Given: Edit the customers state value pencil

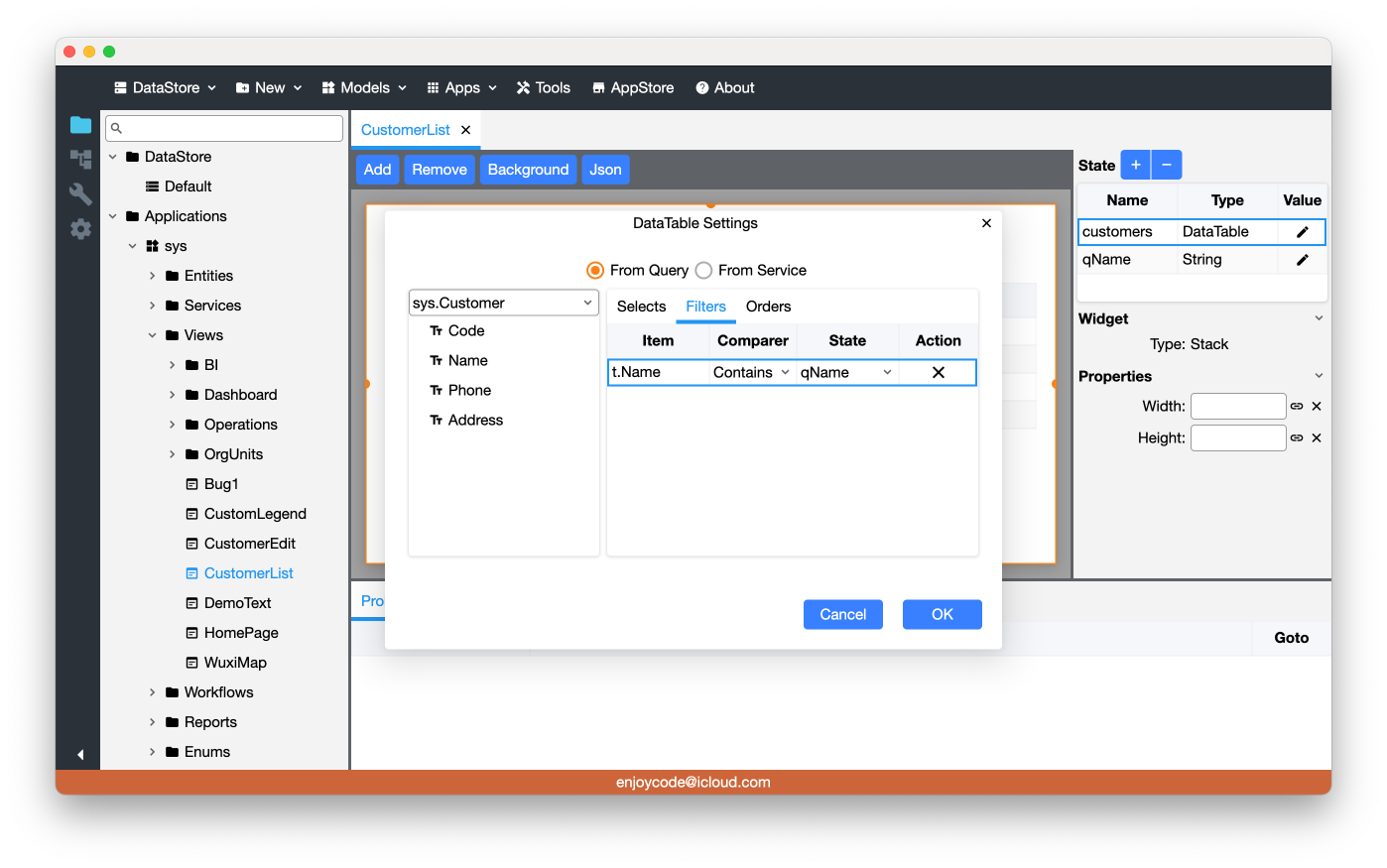Looking at the screenshot, I should [x=1302, y=232].
